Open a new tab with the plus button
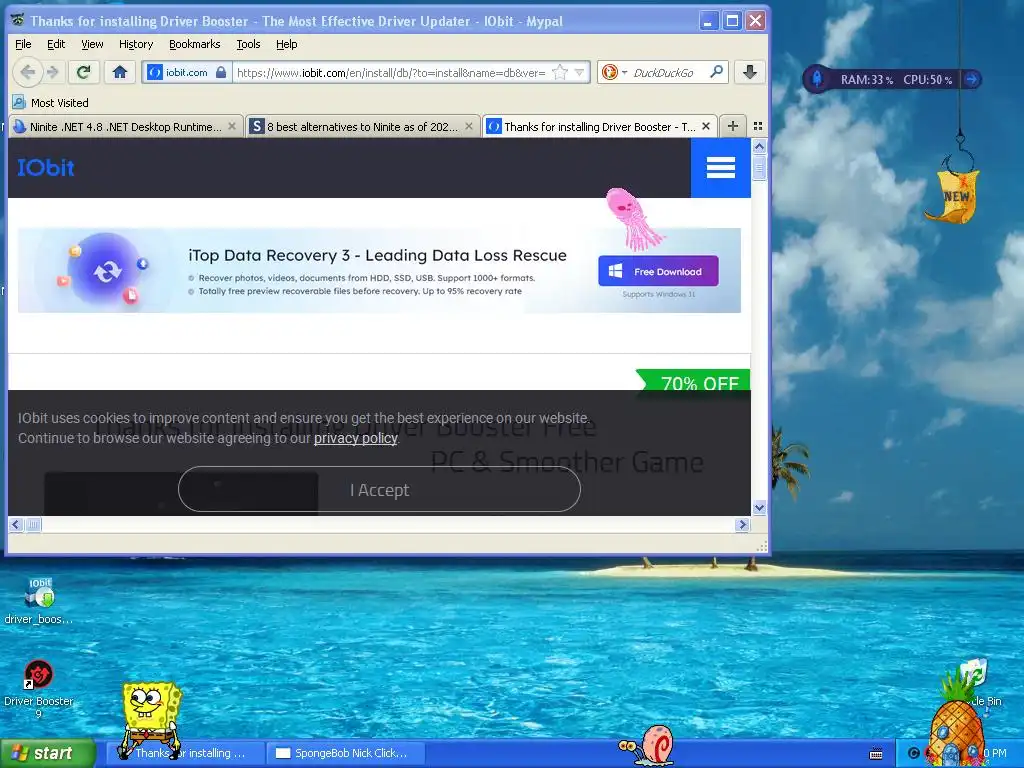Viewport: 1024px width, 768px height. [x=733, y=126]
